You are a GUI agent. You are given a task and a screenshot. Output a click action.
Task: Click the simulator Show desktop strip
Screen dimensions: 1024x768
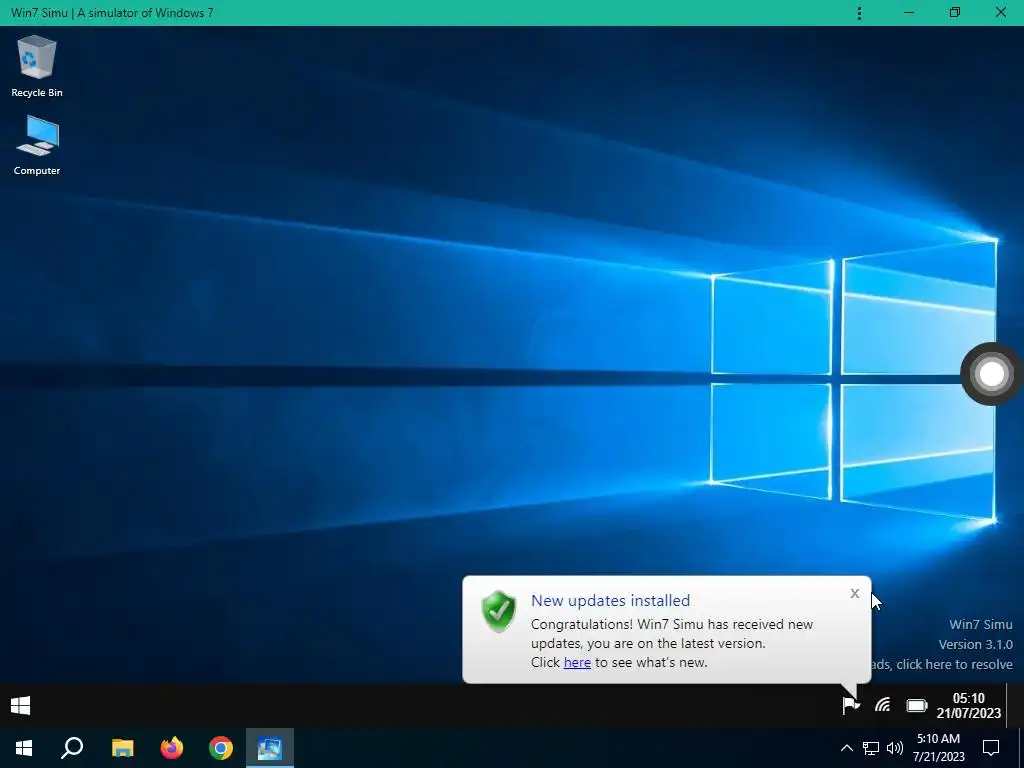coord(1016,705)
